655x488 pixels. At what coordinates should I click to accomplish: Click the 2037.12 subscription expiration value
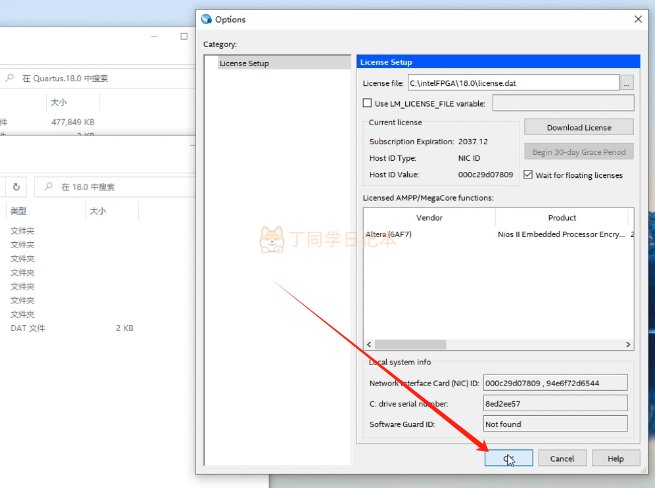[473, 141]
